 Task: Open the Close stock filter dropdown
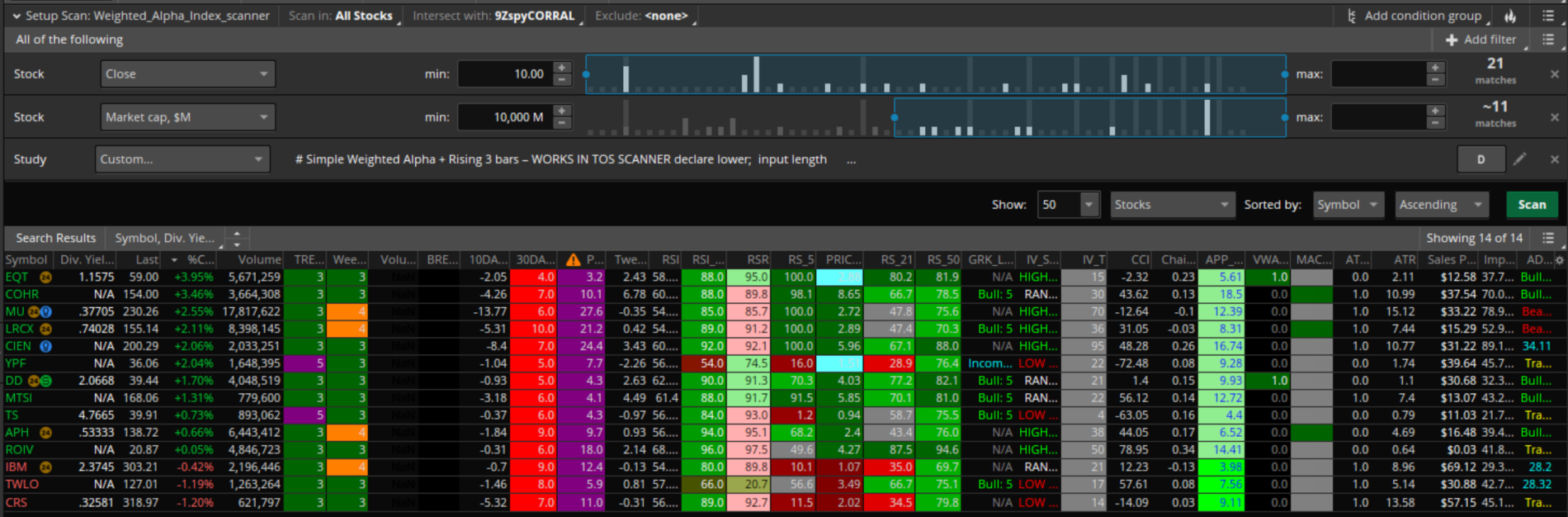coord(187,74)
